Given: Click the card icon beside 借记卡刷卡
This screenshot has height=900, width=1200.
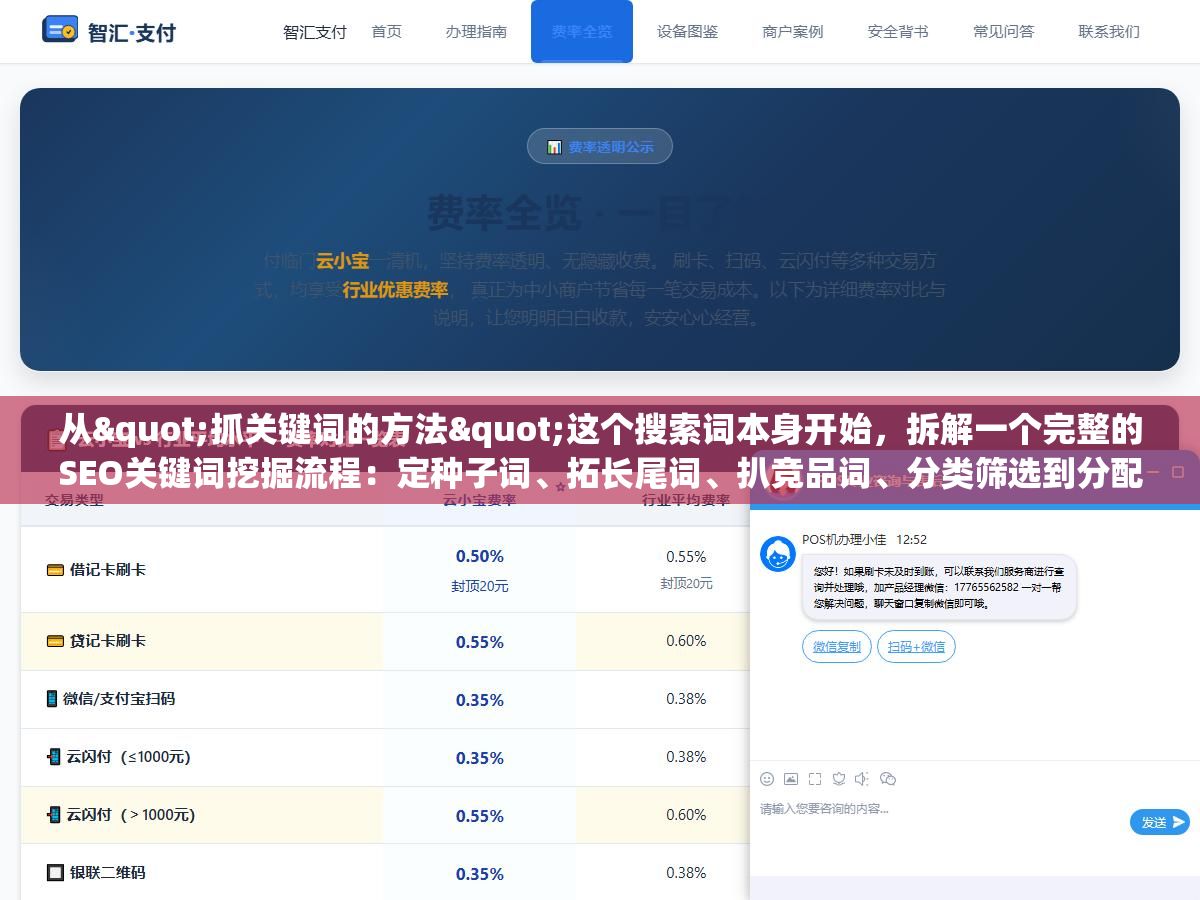Looking at the screenshot, I should (55, 570).
